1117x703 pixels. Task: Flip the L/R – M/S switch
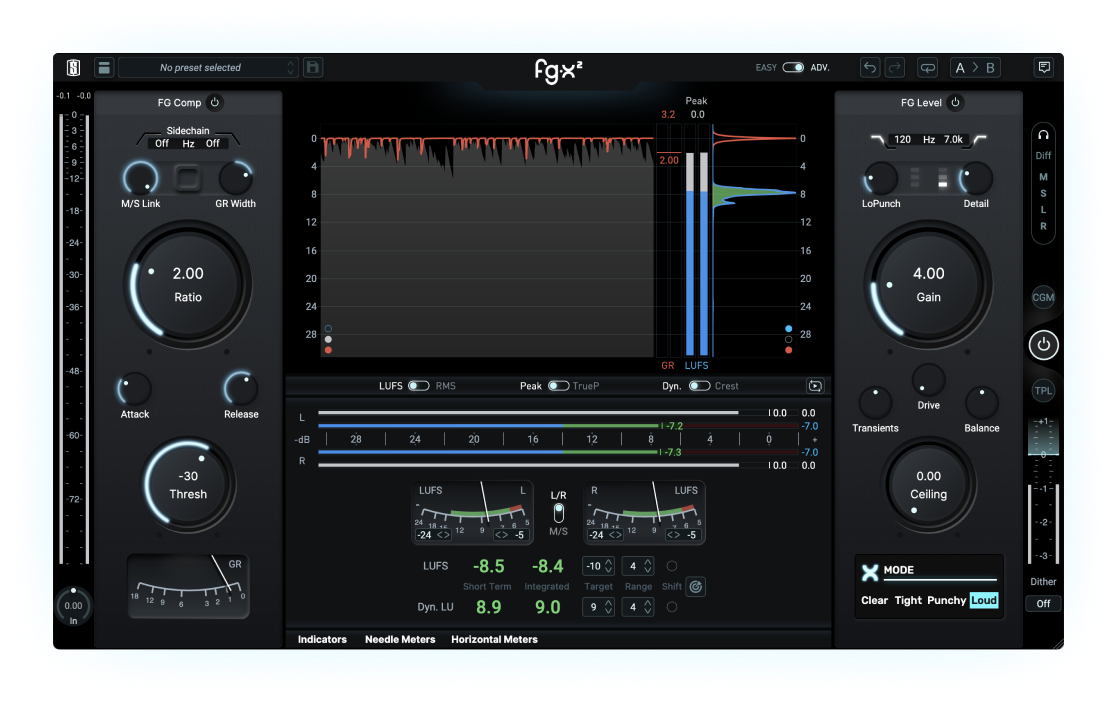558,513
